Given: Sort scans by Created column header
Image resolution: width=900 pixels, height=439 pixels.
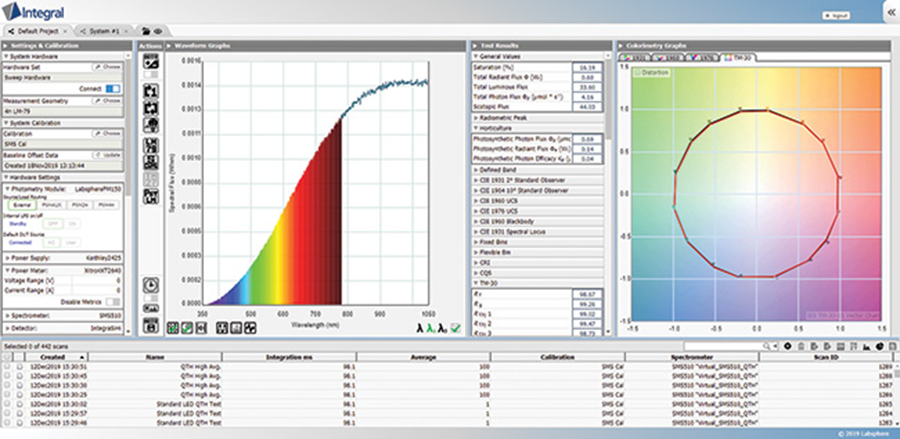Looking at the screenshot, I should click(x=57, y=357).
